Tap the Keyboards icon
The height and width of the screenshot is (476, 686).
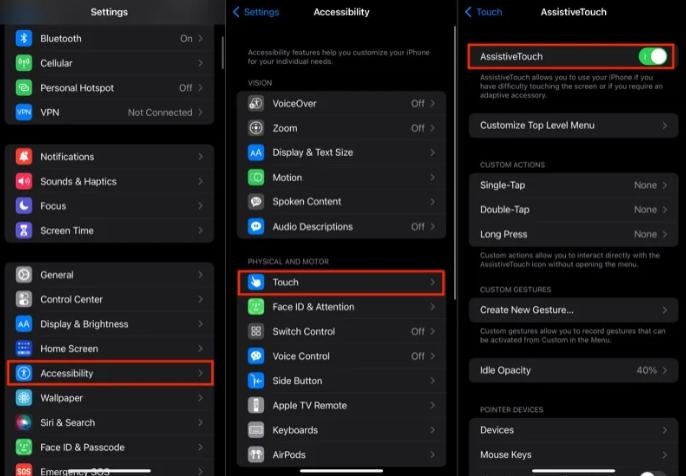(x=256, y=430)
